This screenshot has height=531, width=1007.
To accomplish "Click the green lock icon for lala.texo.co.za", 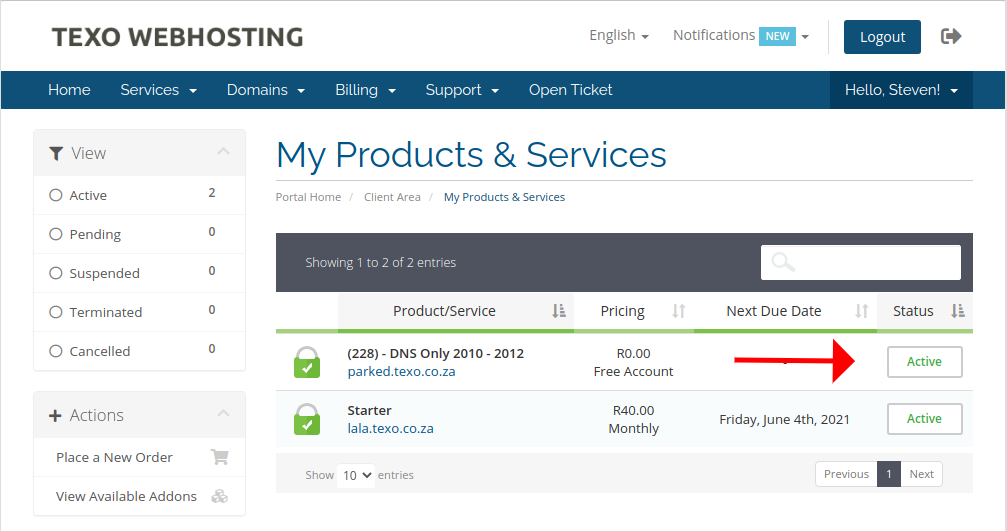I will tap(307, 419).
